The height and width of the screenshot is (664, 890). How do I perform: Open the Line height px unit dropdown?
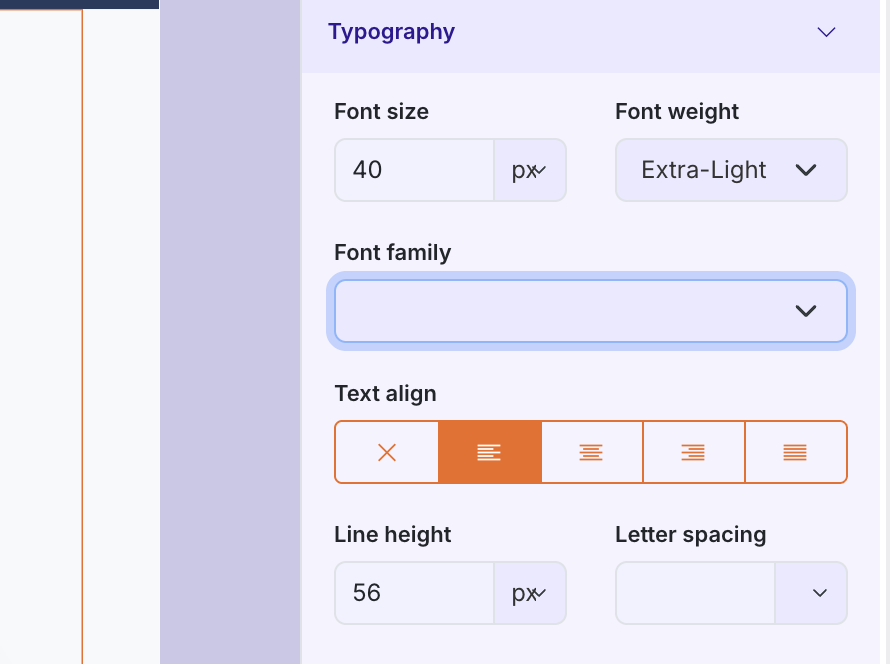coord(529,593)
